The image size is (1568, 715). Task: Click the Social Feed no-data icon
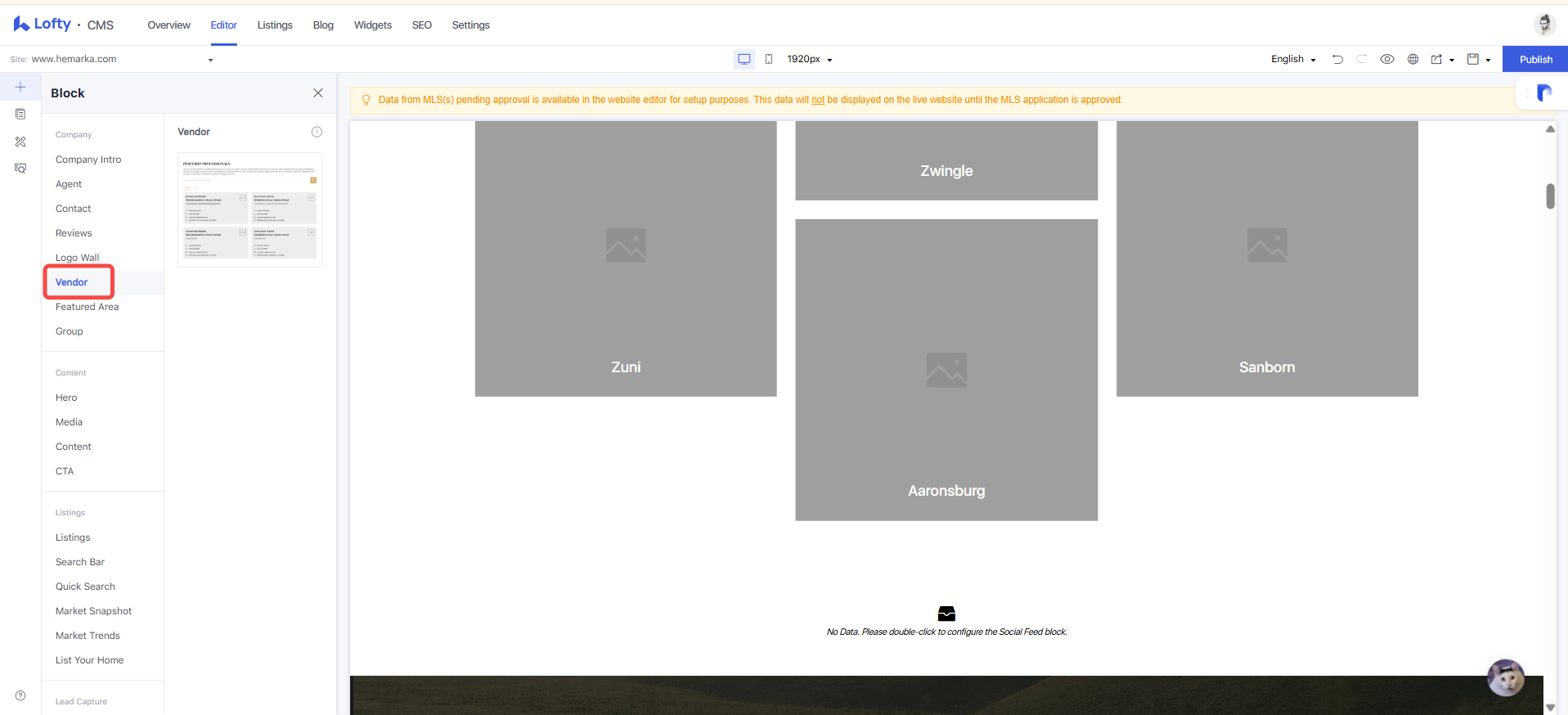tap(946, 614)
